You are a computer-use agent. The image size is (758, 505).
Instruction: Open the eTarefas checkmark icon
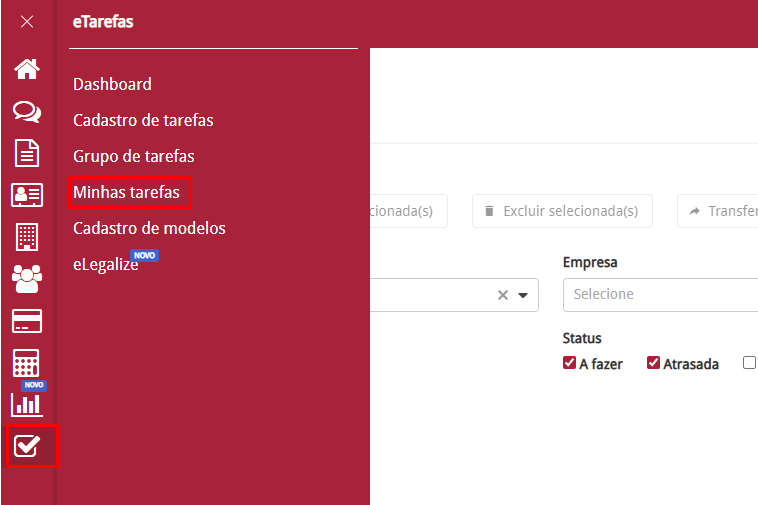tap(27, 446)
